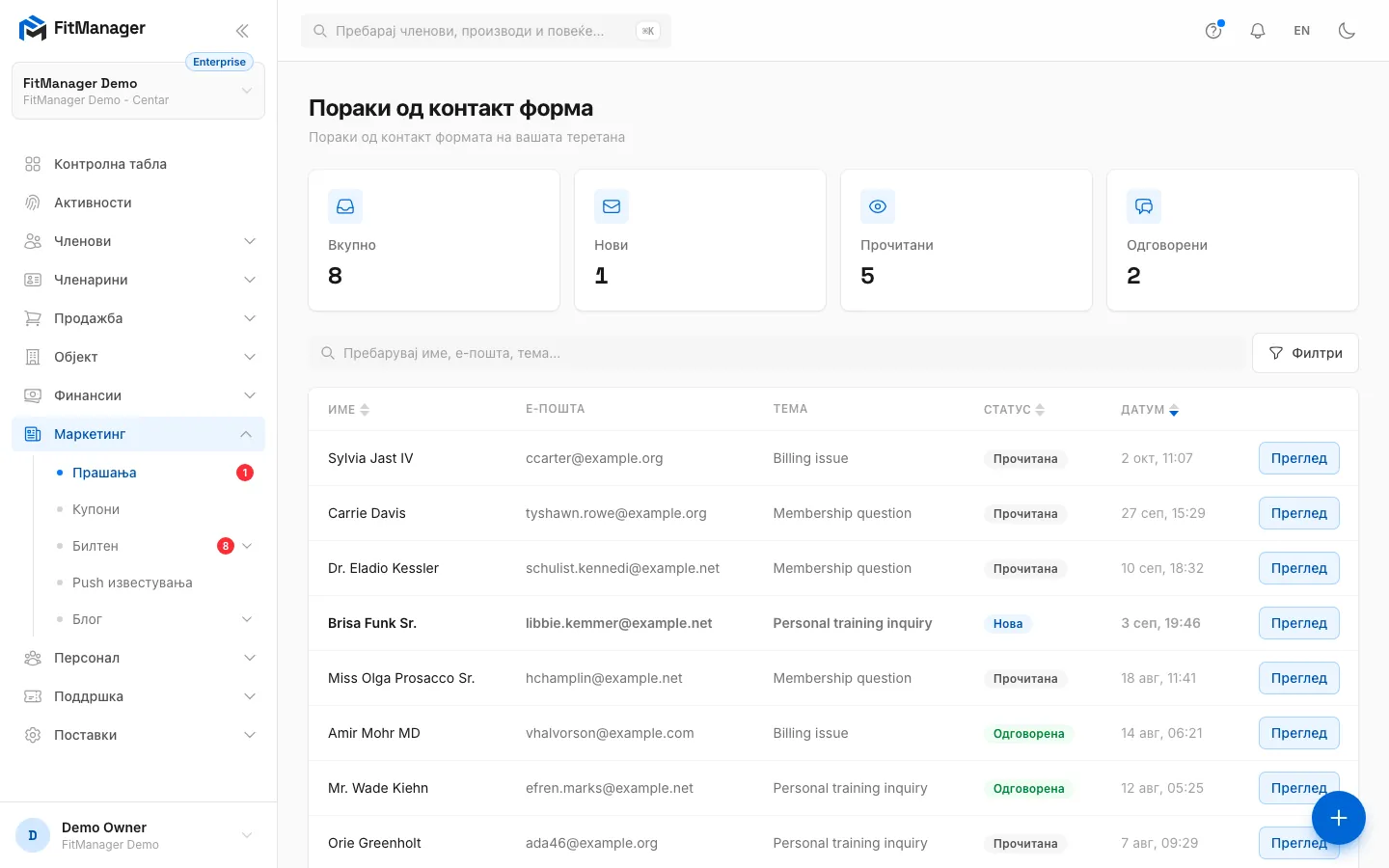1389x868 pixels.
Task: Click the Поддршка ticket icon
Action: [33, 696]
